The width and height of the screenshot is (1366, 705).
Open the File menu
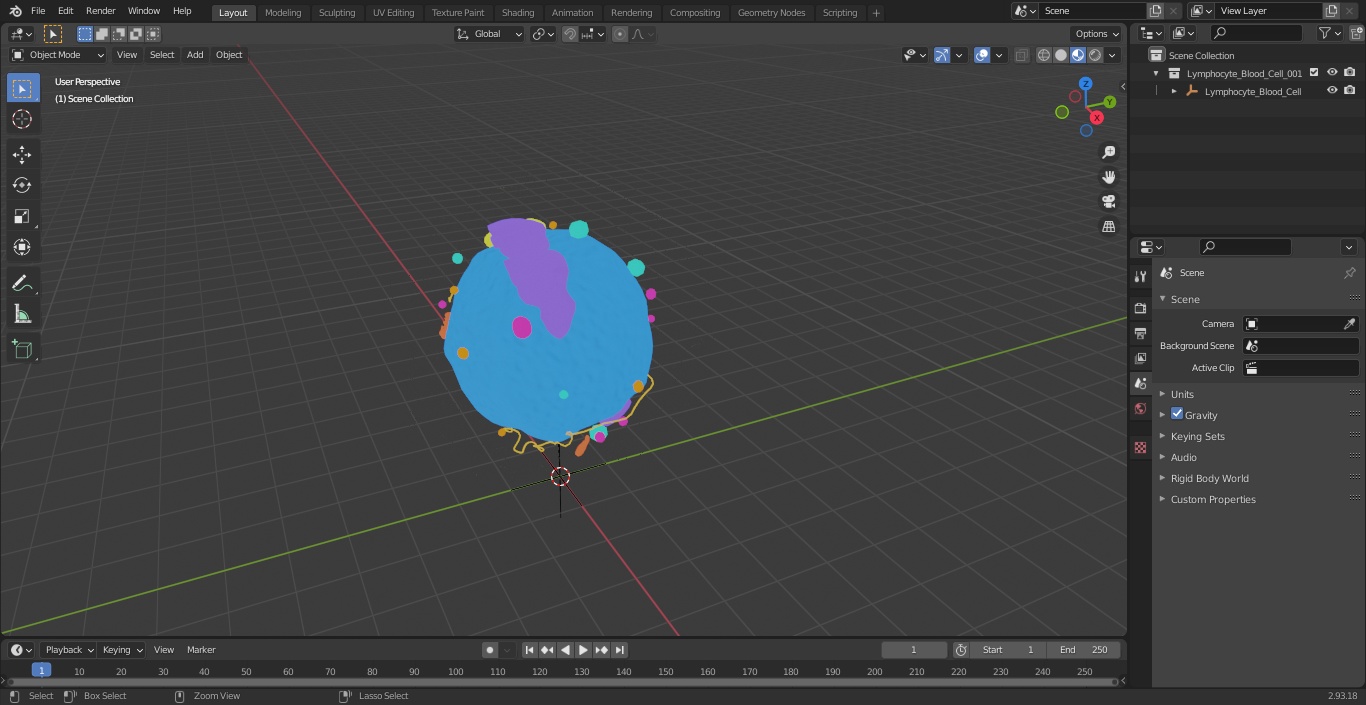click(x=38, y=11)
